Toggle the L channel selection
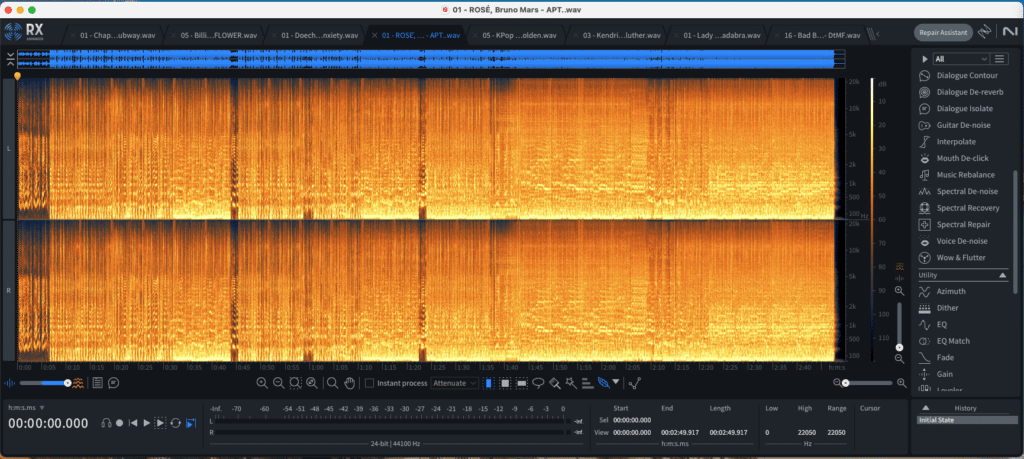 coord(8,149)
